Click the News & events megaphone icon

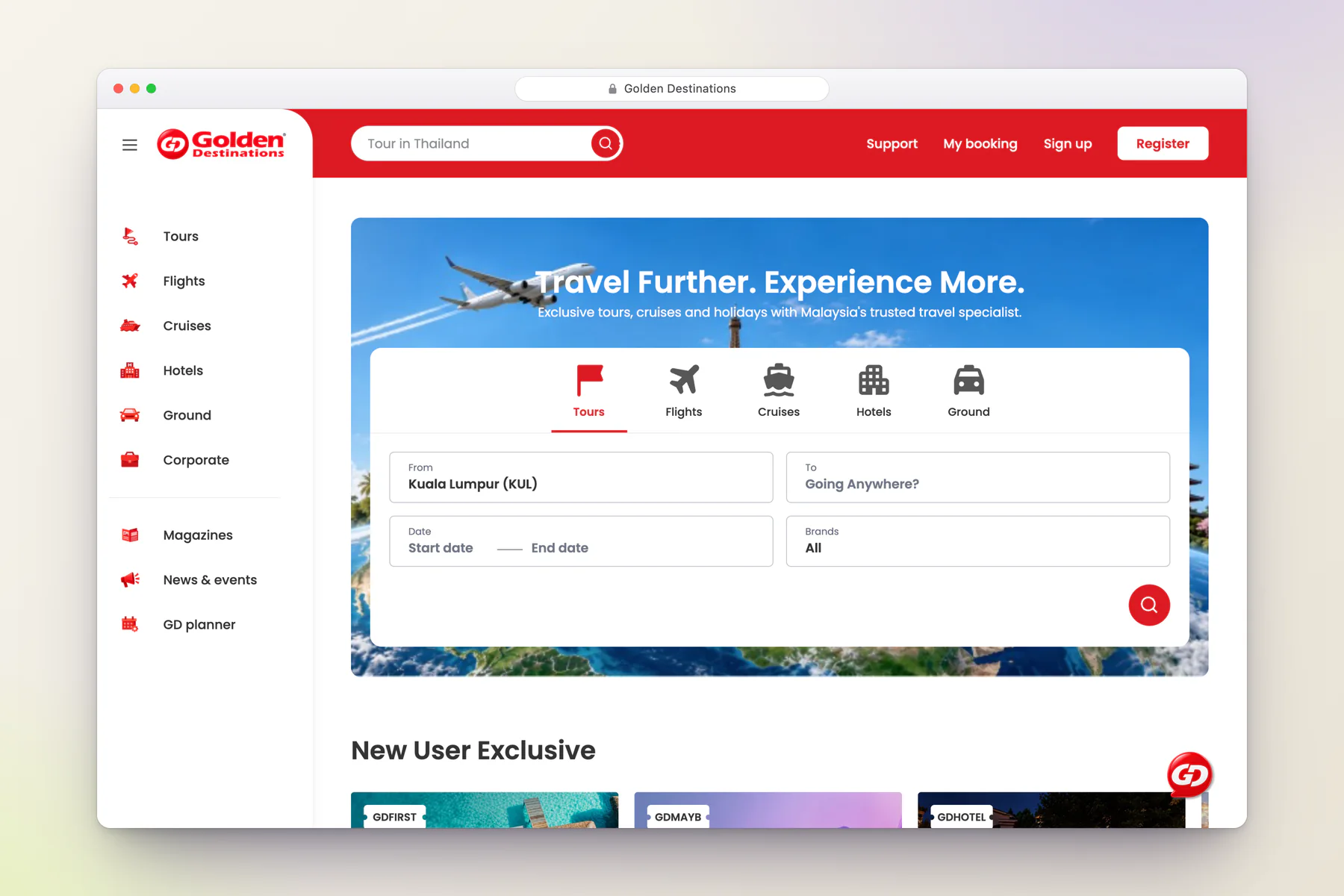click(130, 579)
